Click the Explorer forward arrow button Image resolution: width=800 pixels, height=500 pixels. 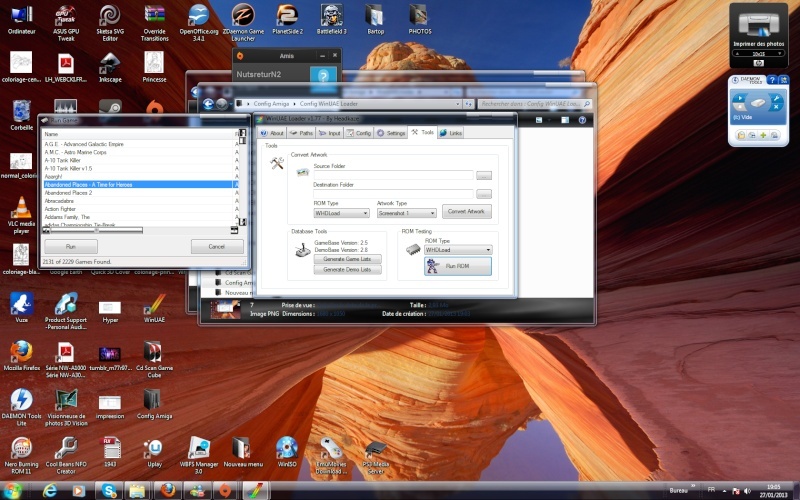[221, 104]
